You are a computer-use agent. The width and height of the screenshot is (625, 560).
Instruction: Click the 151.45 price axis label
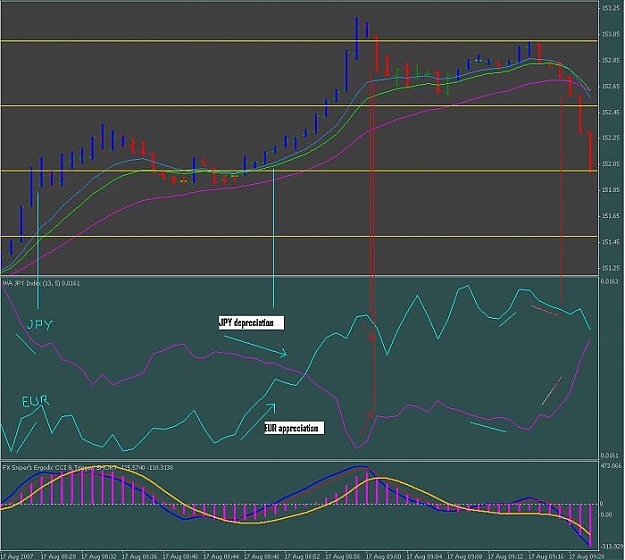(611, 242)
